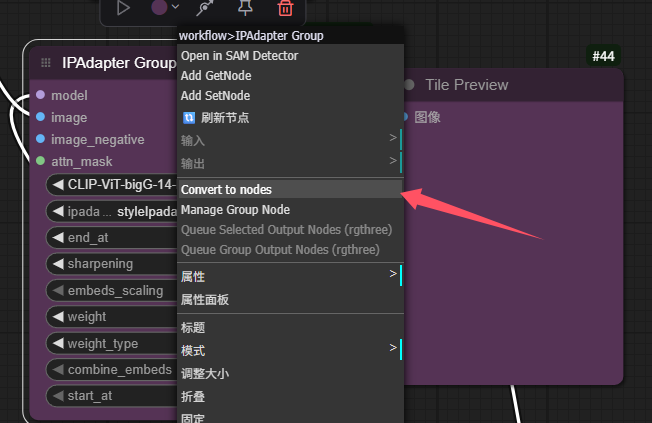The image size is (652, 423).
Task: Click the sharpening value field
Action: pyautogui.click(x=112, y=264)
